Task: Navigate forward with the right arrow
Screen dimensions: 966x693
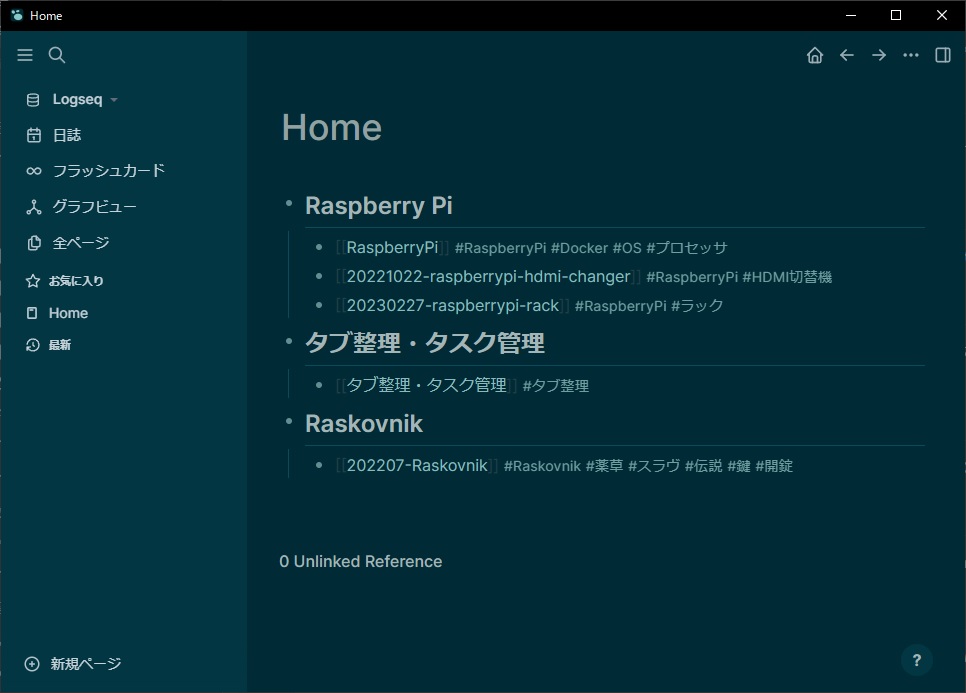Action: coord(879,55)
